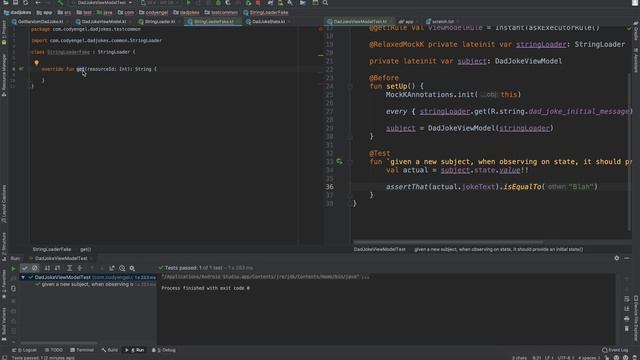
Task: Click yellow lightbulb intention icon in editor
Action: tap(36, 62)
